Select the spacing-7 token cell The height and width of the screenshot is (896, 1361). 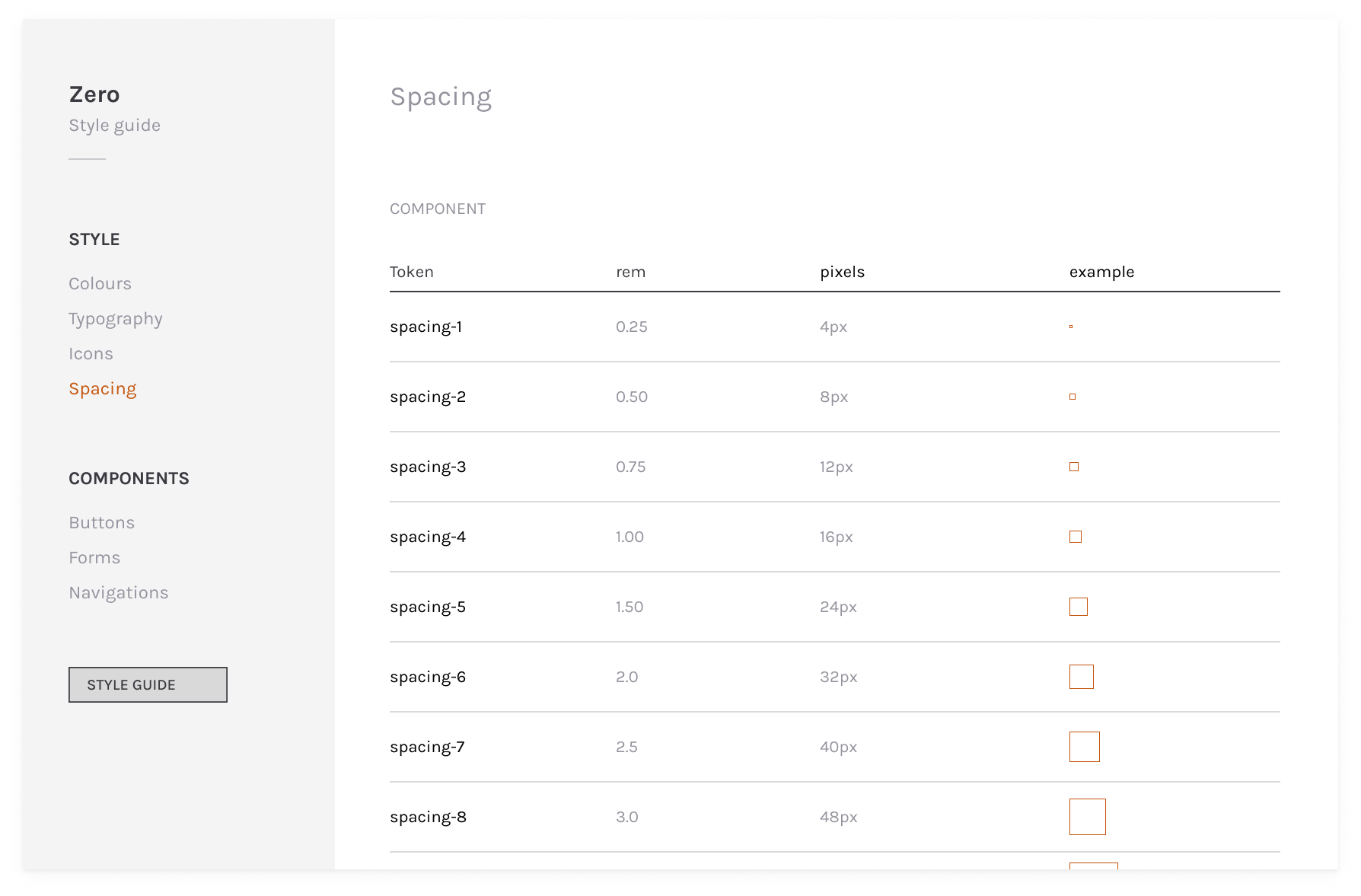427,748
